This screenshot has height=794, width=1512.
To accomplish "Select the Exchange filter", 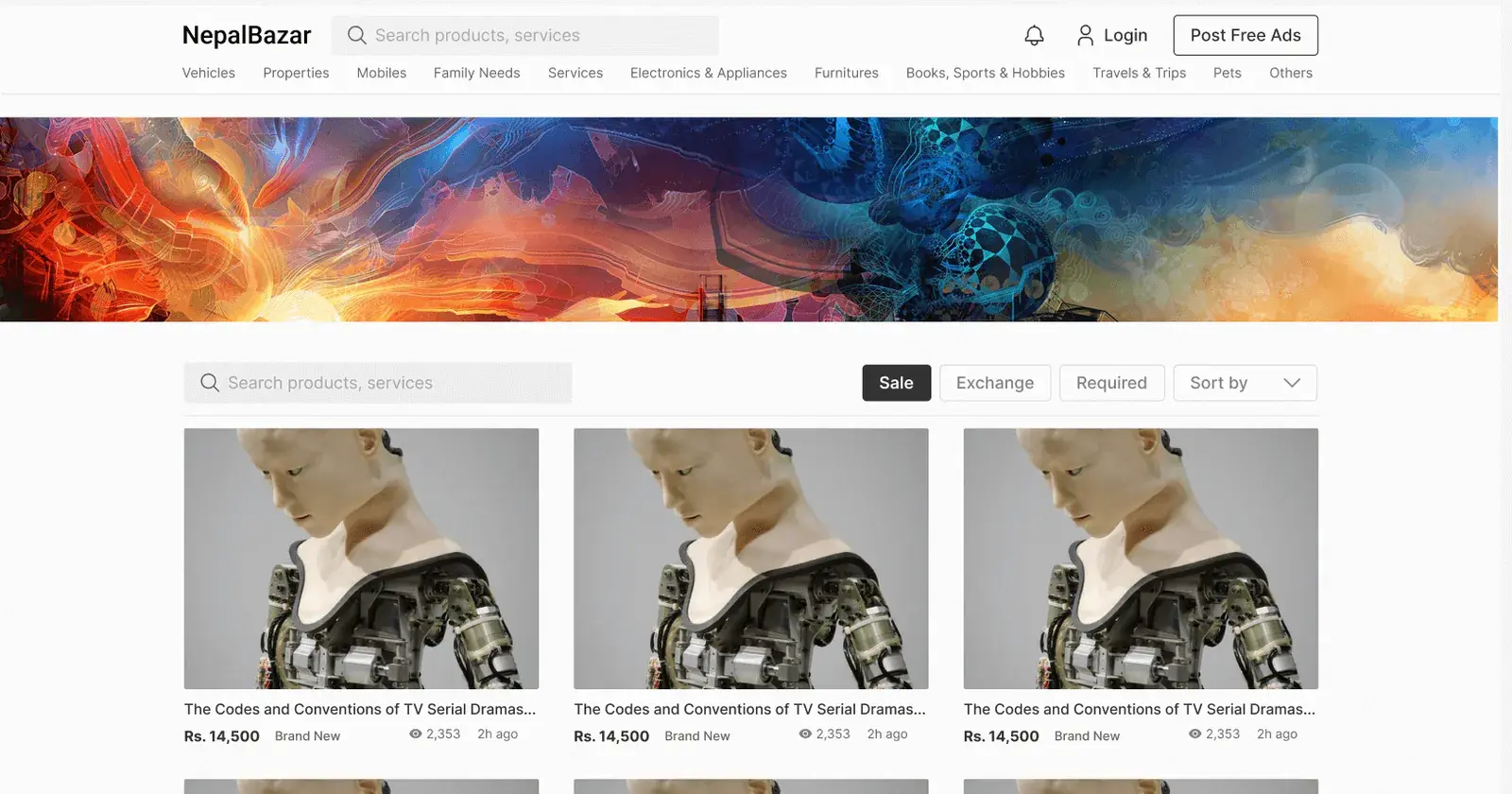I will [x=995, y=383].
